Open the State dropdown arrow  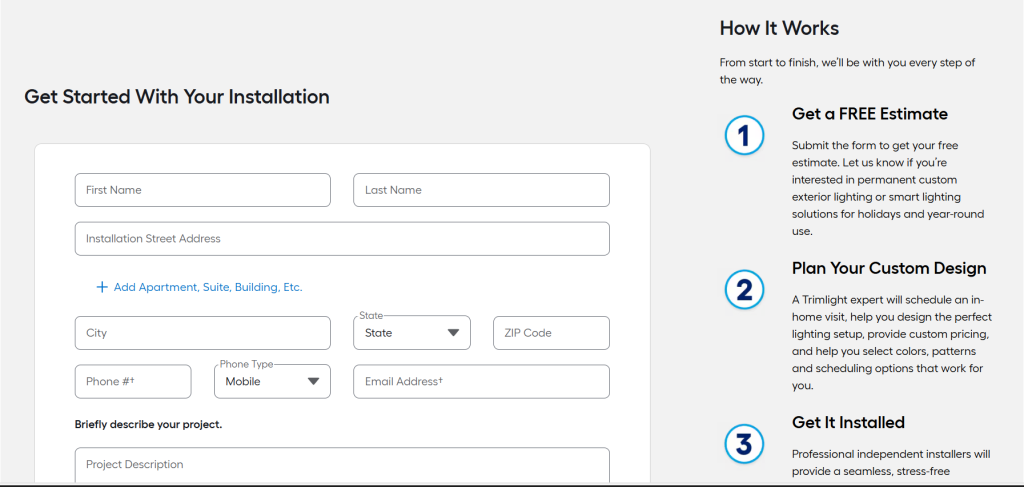click(x=453, y=333)
